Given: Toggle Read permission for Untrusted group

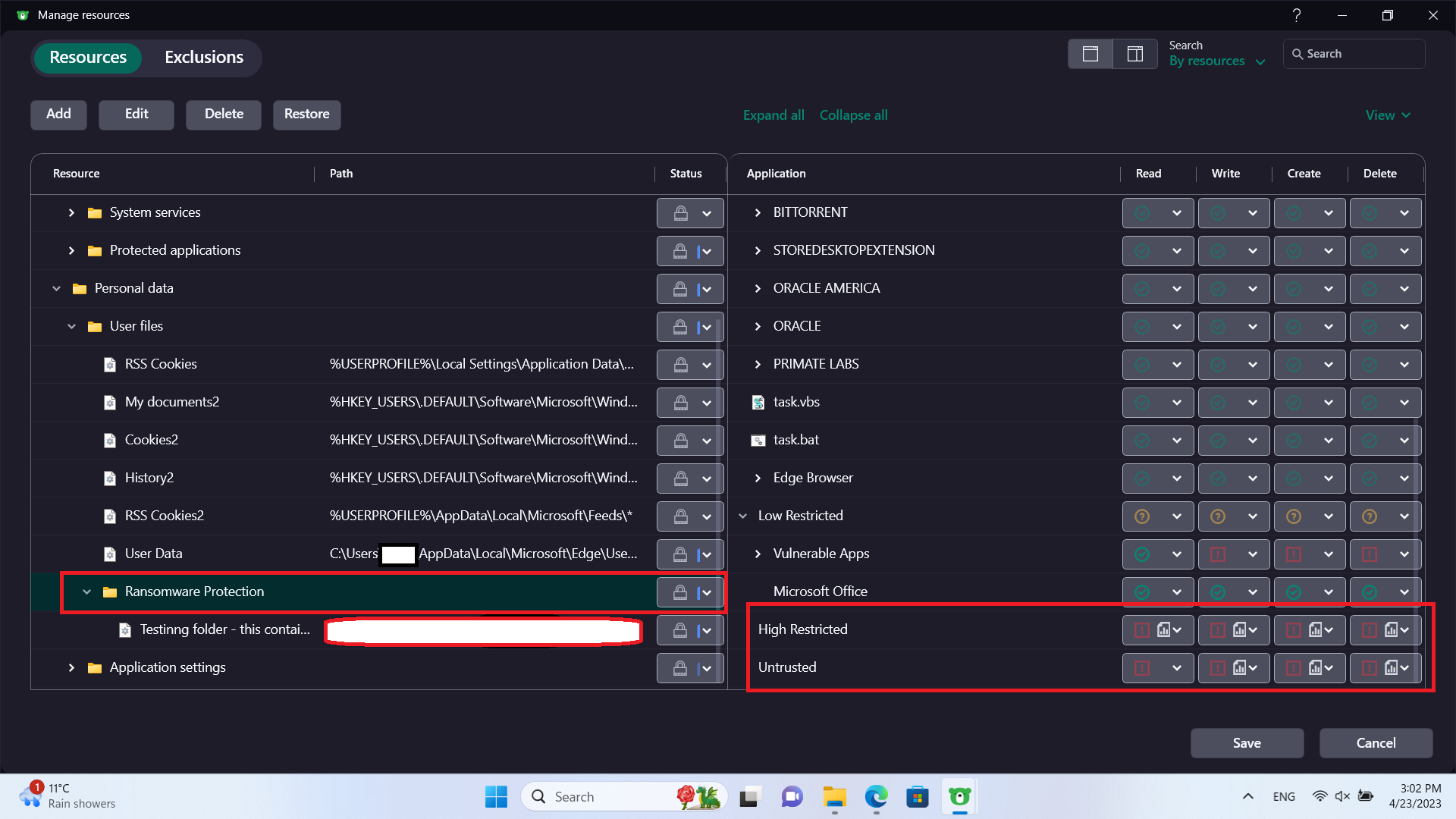Looking at the screenshot, I should coord(1142,668).
